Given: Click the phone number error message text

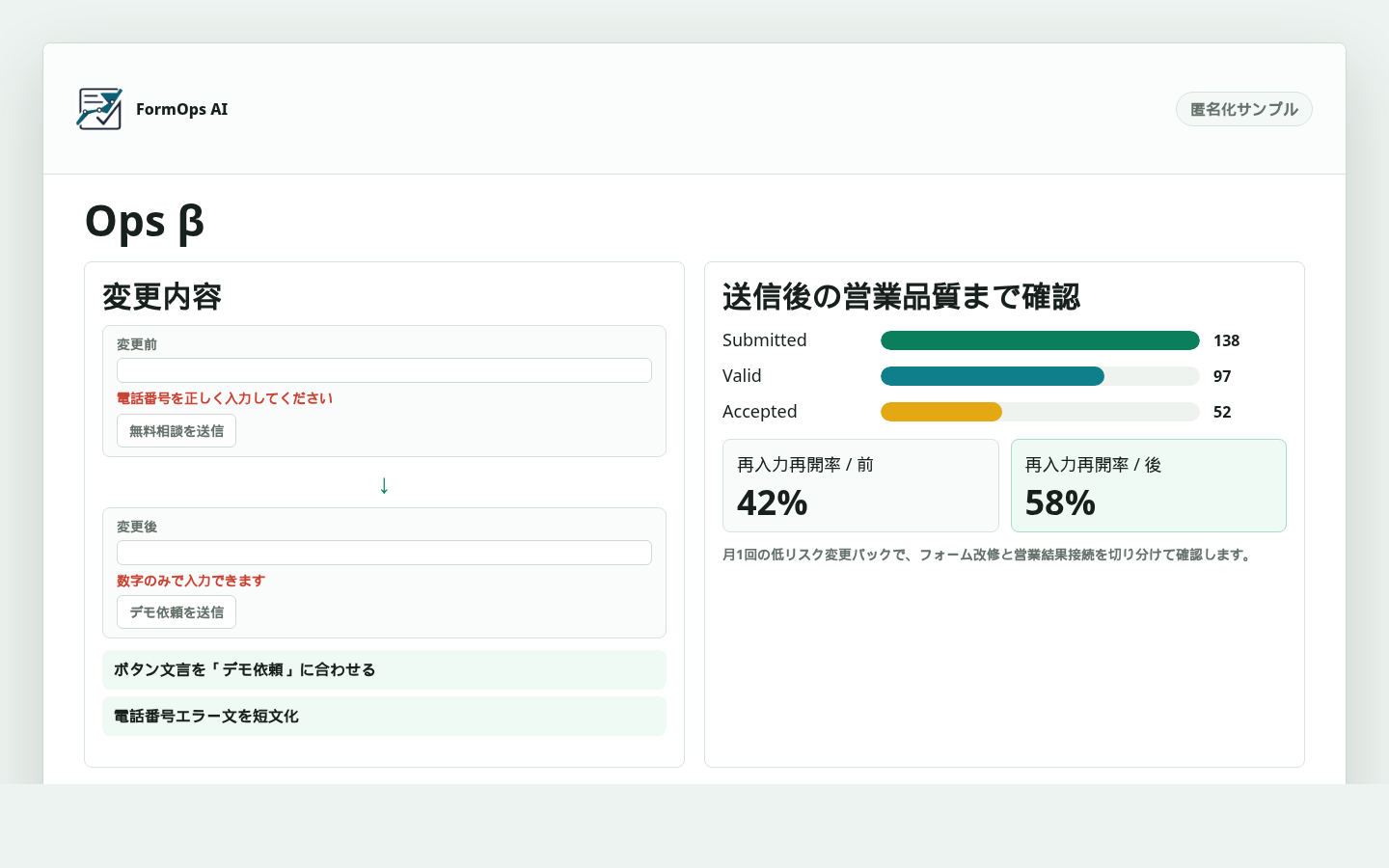Looking at the screenshot, I should click(224, 397).
